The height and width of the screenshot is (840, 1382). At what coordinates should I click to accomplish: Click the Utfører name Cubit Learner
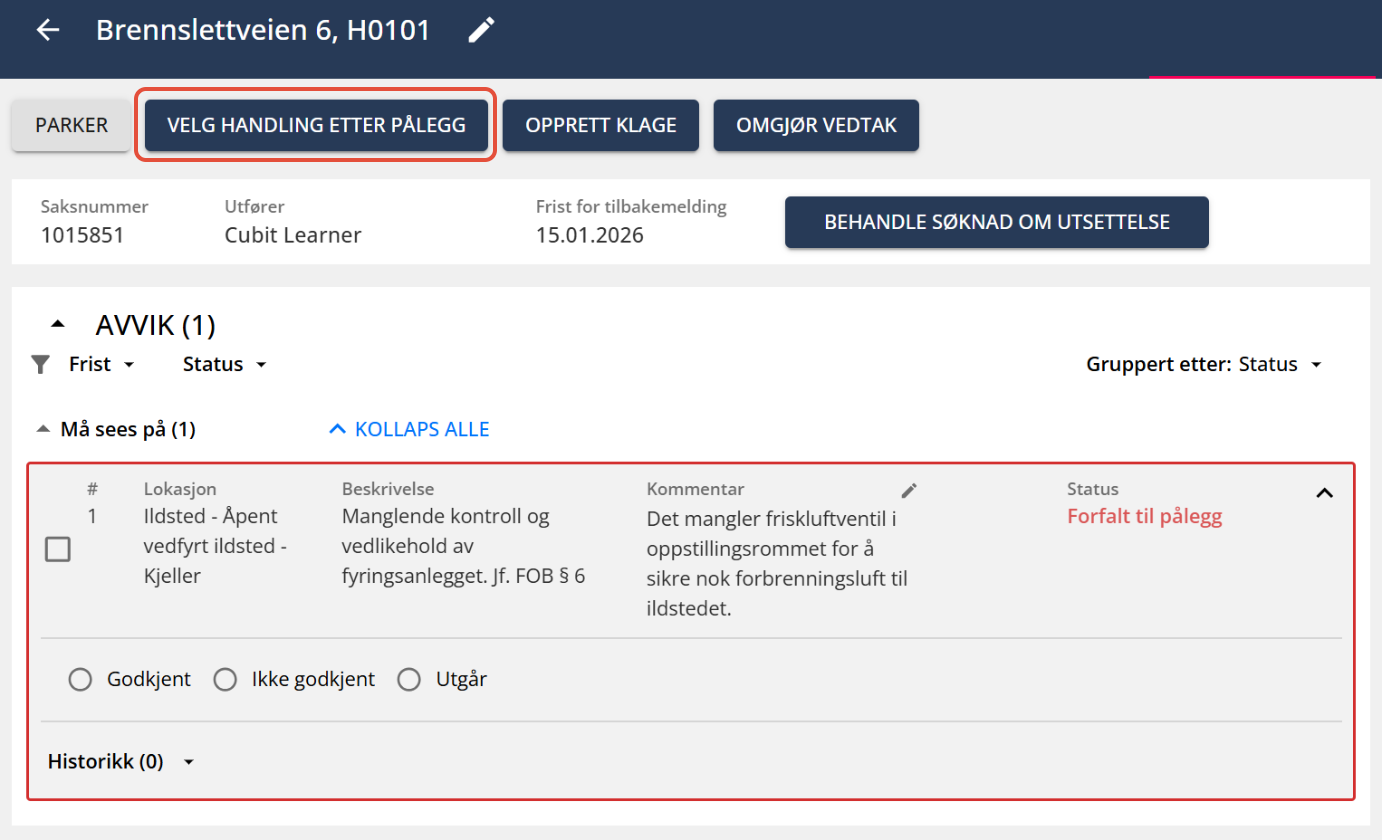(293, 235)
